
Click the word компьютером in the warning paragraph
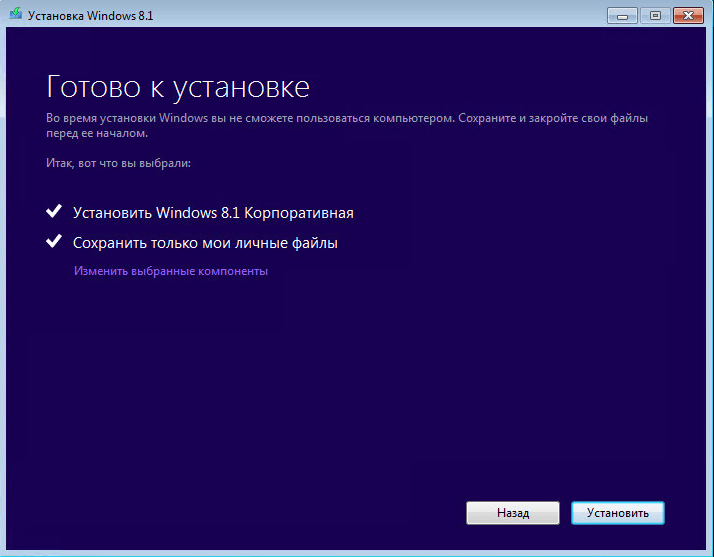(414, 118)
